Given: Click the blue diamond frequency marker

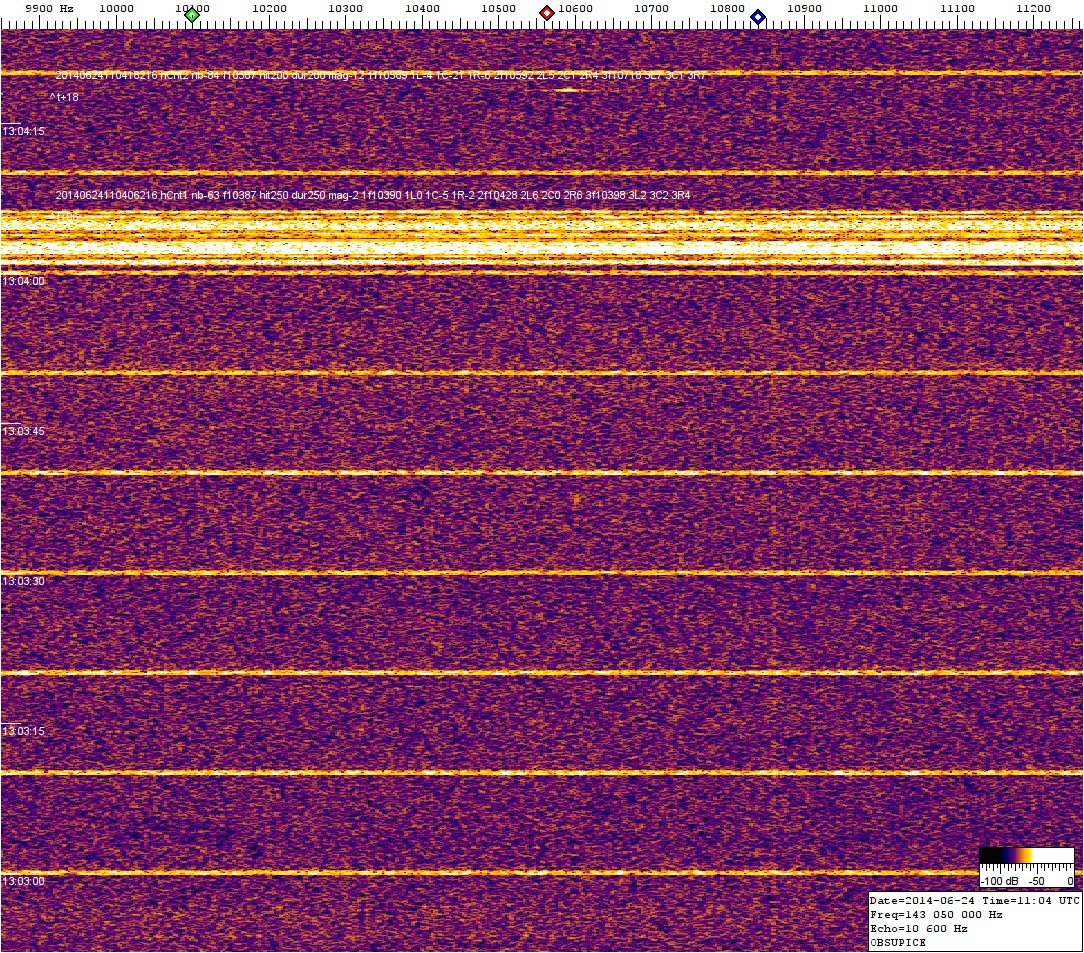Looking at the screenshot, I should pos(758,17).
